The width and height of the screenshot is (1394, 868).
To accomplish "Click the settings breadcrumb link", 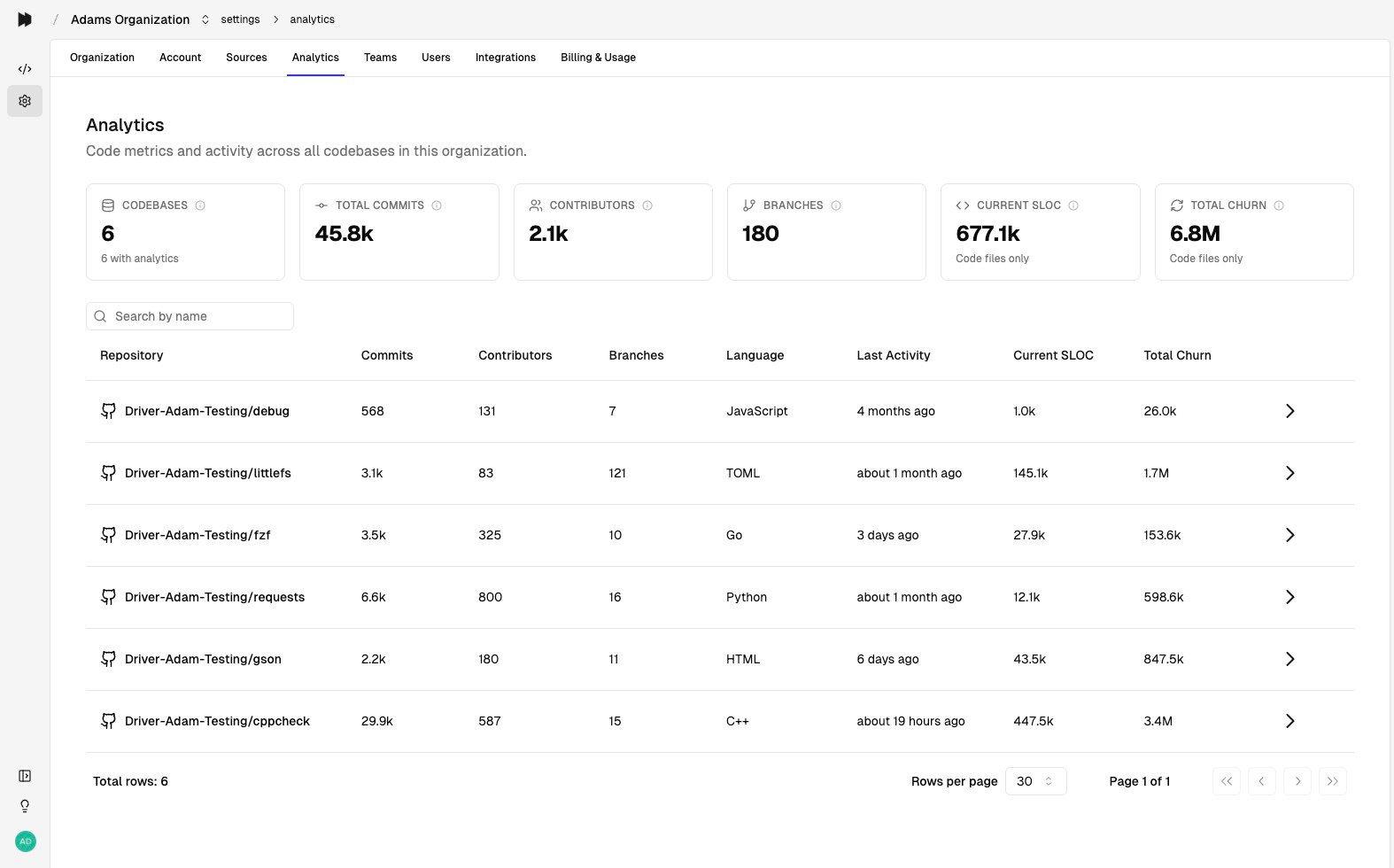I will [240, 19].
